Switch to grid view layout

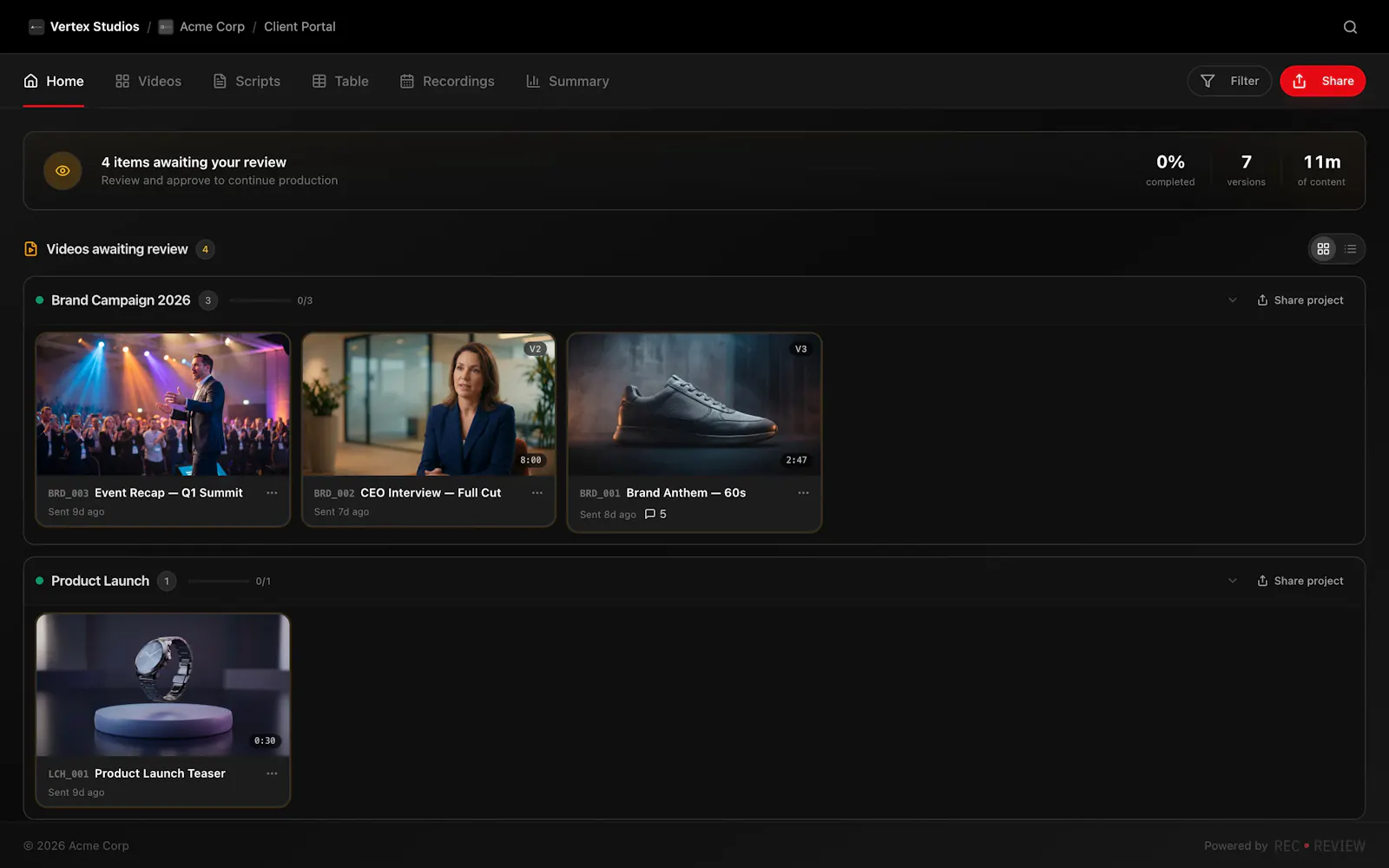point(1323,249)
